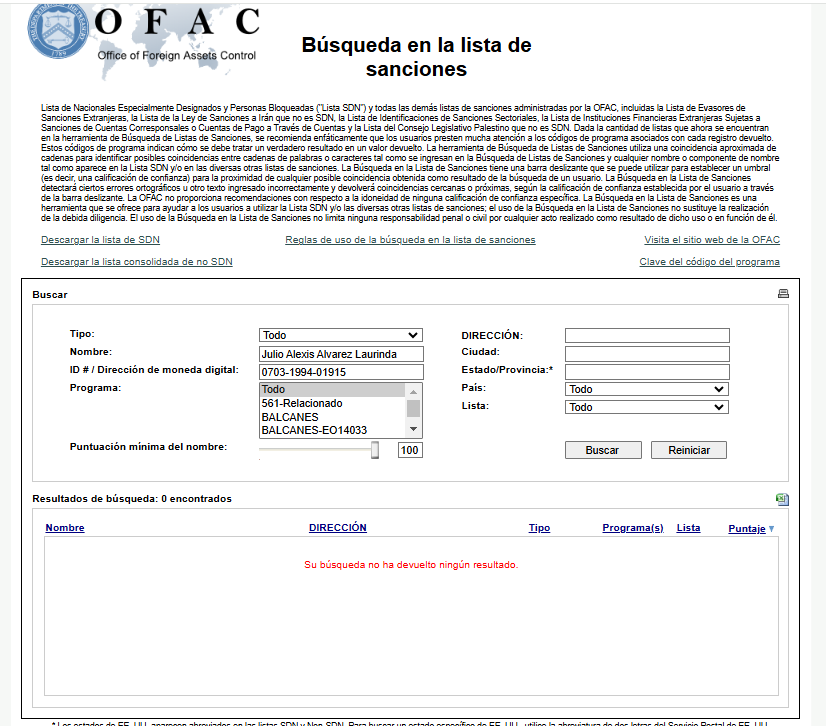
Task: Click the Puntaje sort arrow icon
Action: point(771,529)
